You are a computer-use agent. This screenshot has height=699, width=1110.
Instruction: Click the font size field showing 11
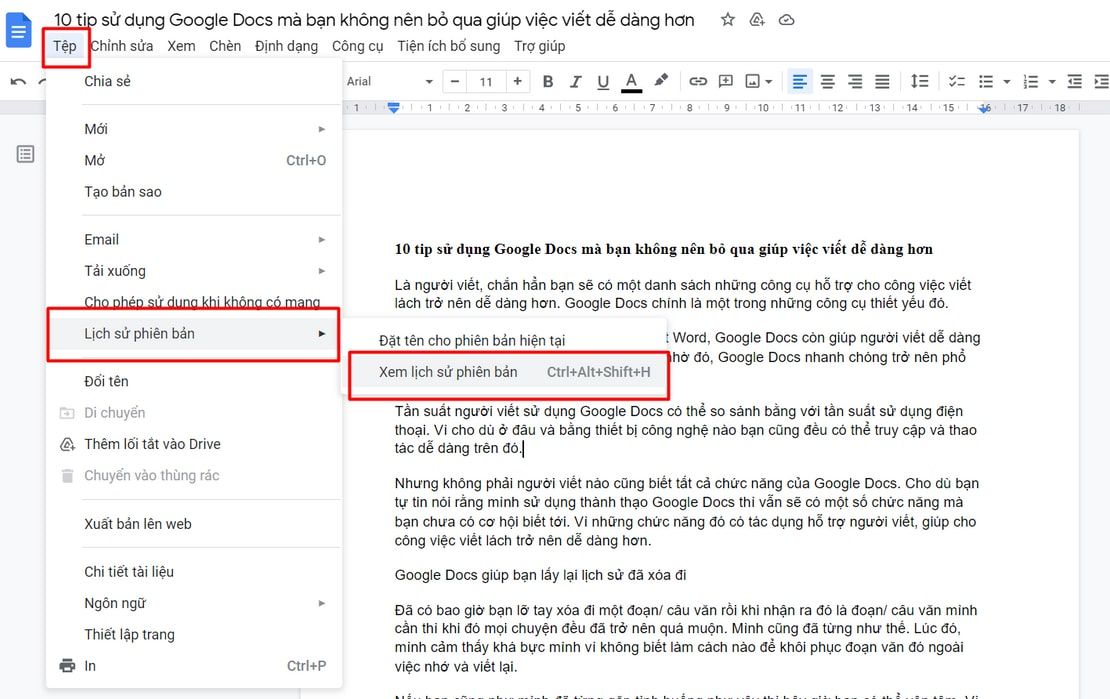pyautogui.click(x=486, y=81)
